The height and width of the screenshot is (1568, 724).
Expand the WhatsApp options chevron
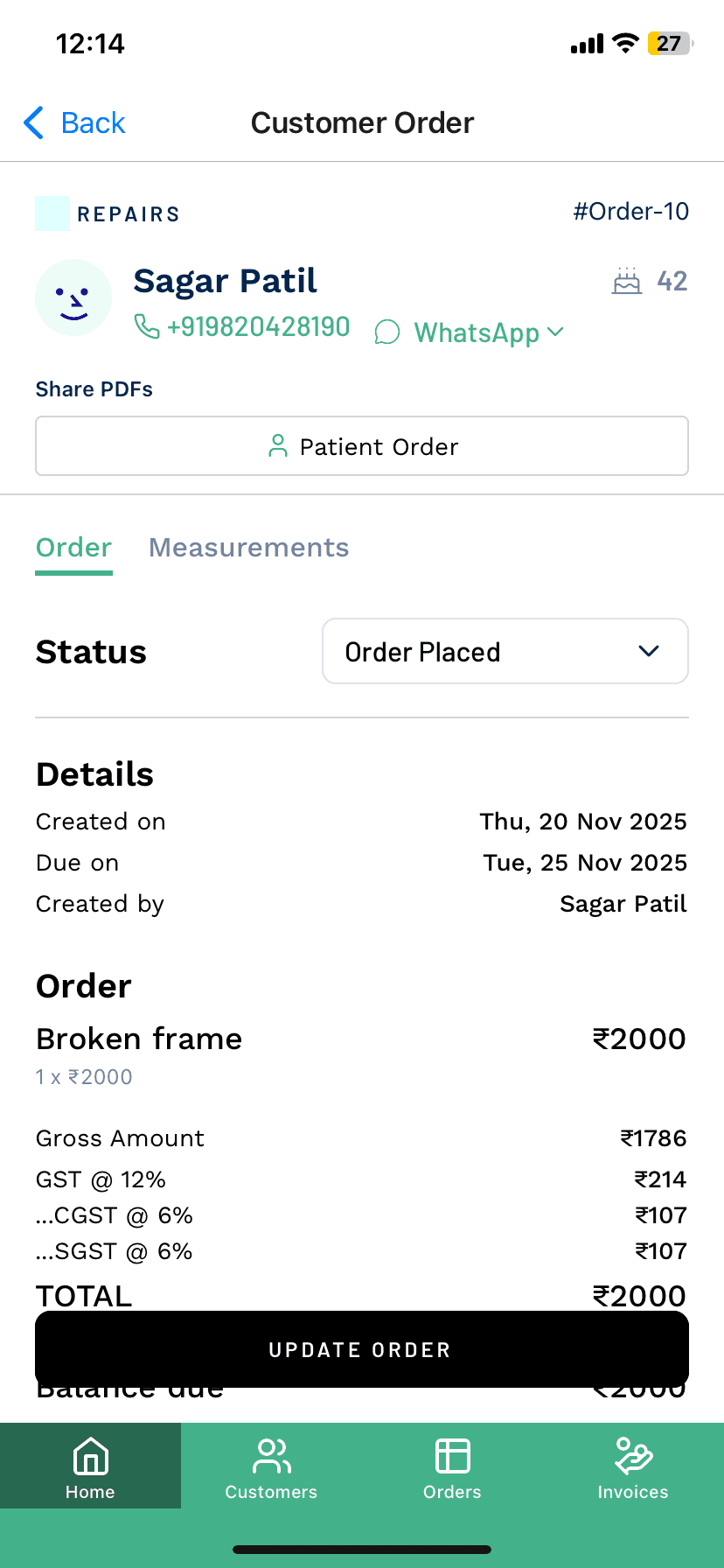point(555,332)
